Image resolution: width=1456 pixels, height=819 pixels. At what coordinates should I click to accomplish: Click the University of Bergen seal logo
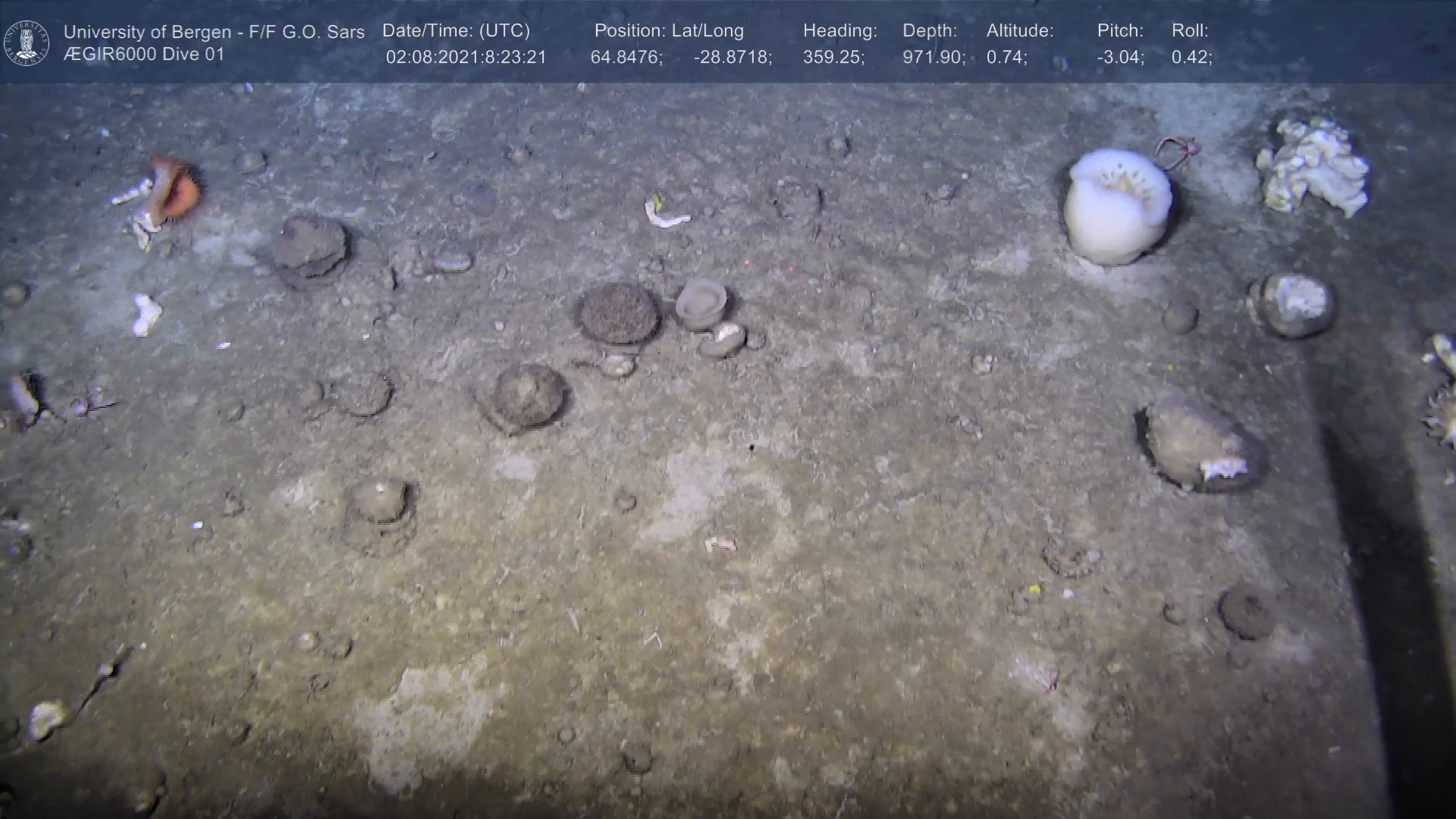pyautogui.click(x=27, y=42)
